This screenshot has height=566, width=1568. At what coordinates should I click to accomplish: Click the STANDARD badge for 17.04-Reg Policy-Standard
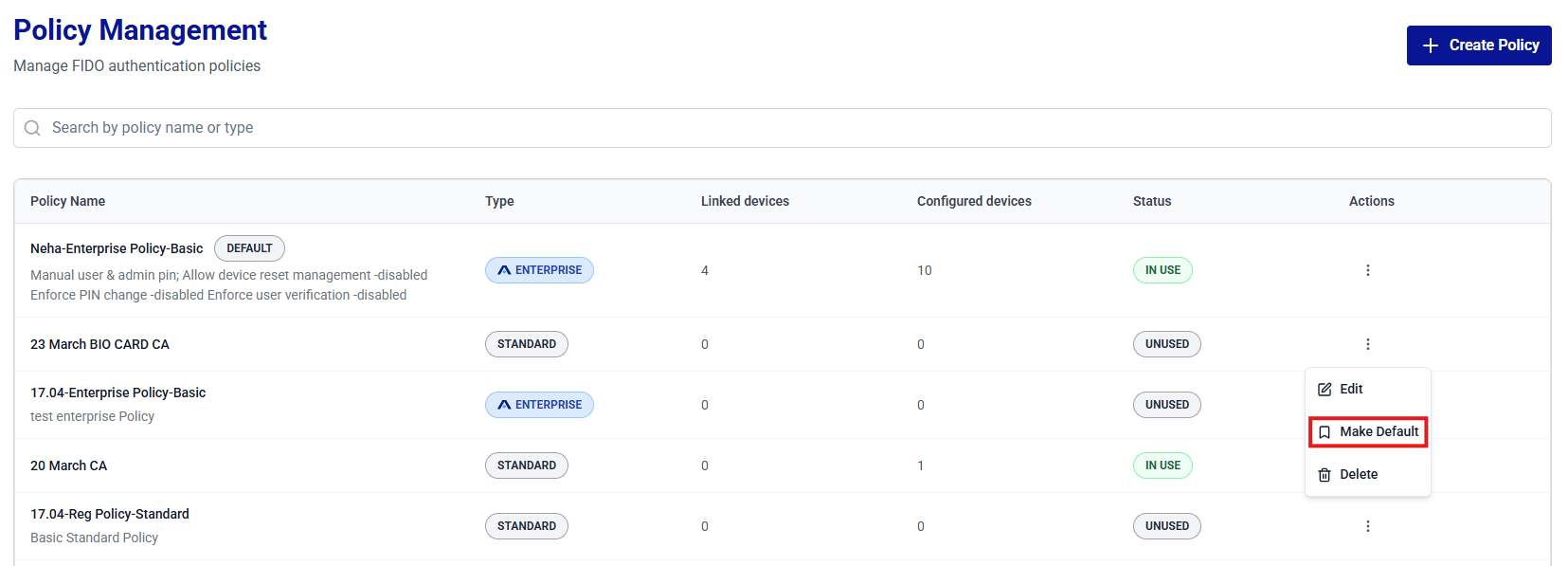coord(526,526)
